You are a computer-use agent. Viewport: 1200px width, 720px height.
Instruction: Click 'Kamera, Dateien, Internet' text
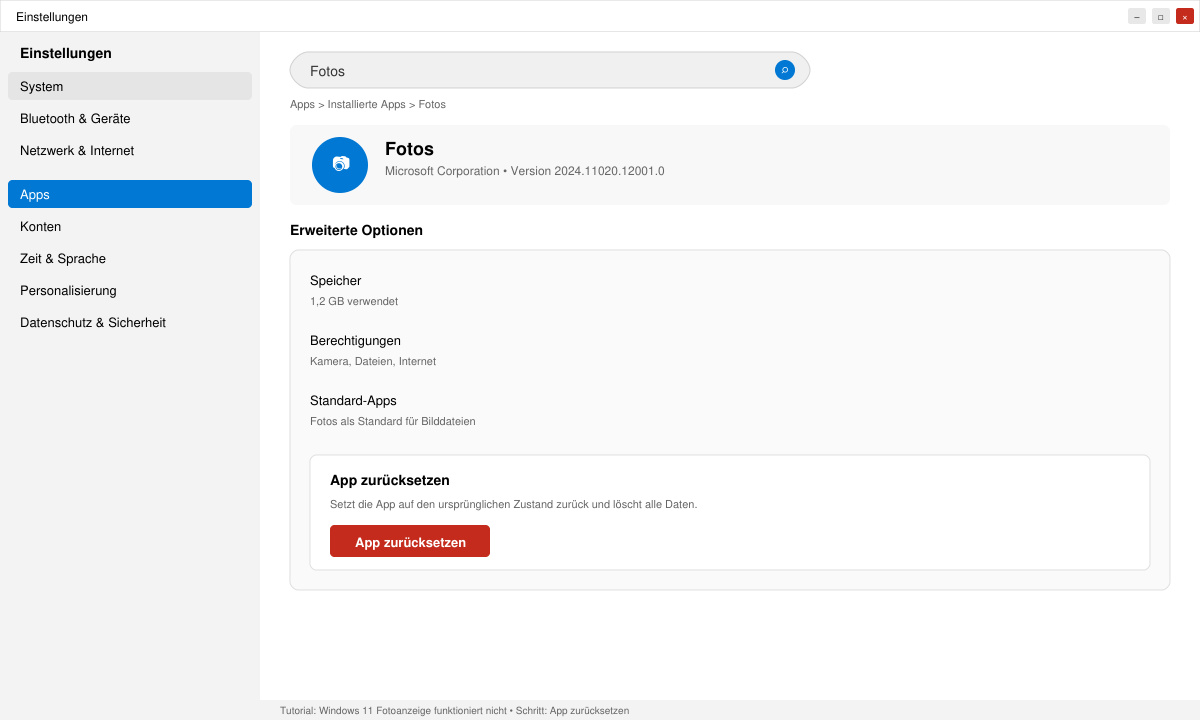click(x=373, y=361)
